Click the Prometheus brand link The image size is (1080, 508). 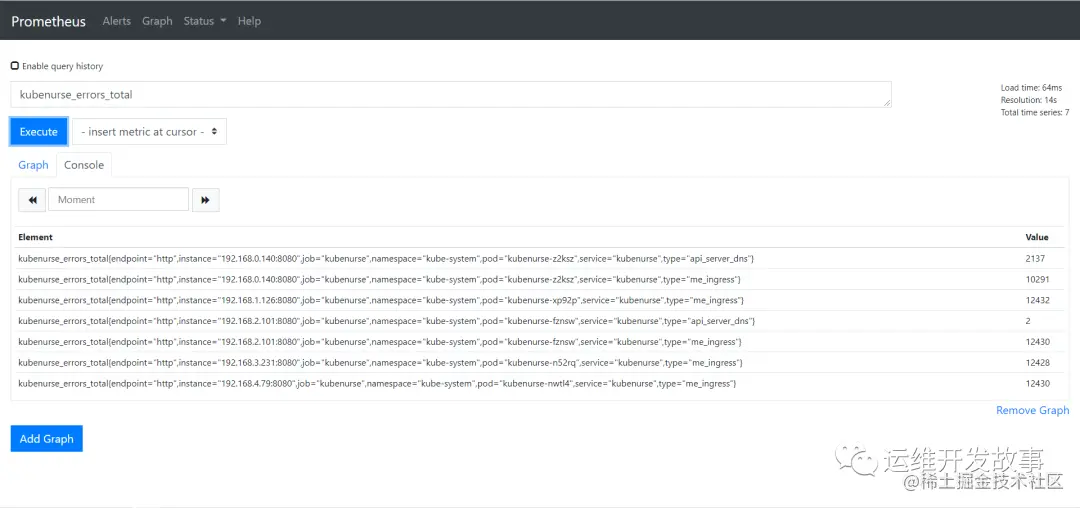[48, 21]
